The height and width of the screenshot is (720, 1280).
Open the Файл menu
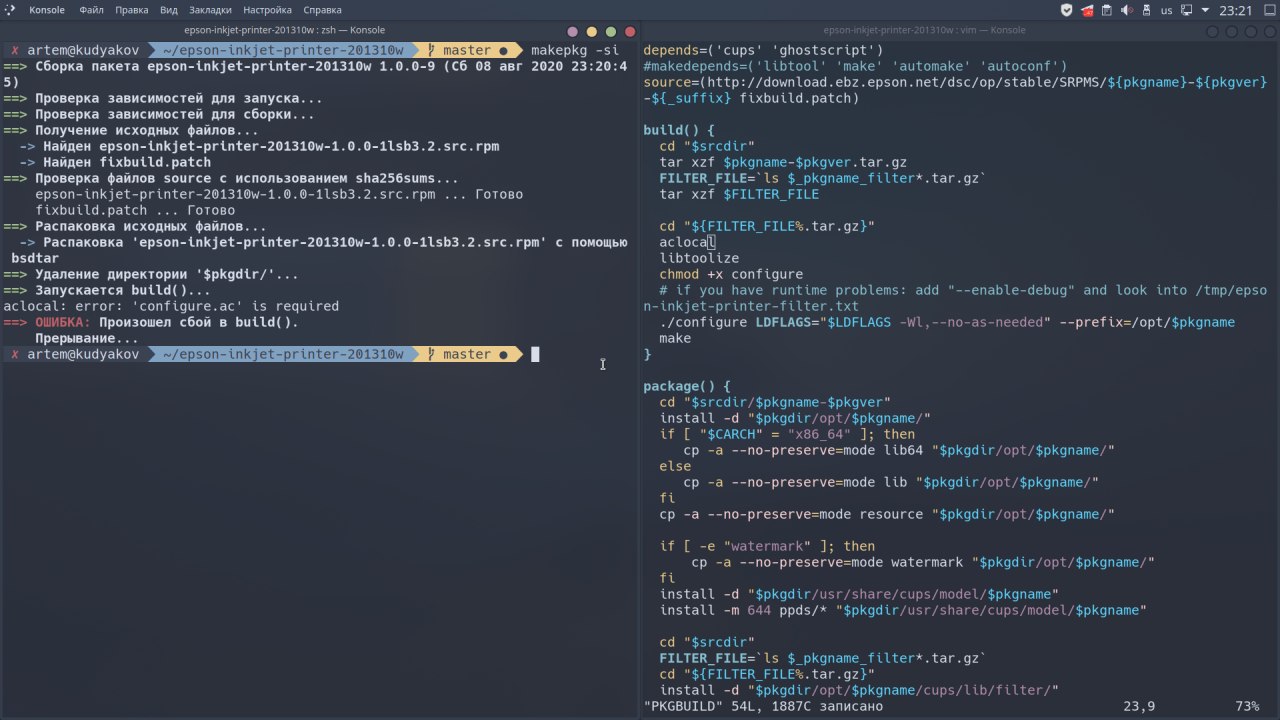pyautogui.click(x=91, y=10)
